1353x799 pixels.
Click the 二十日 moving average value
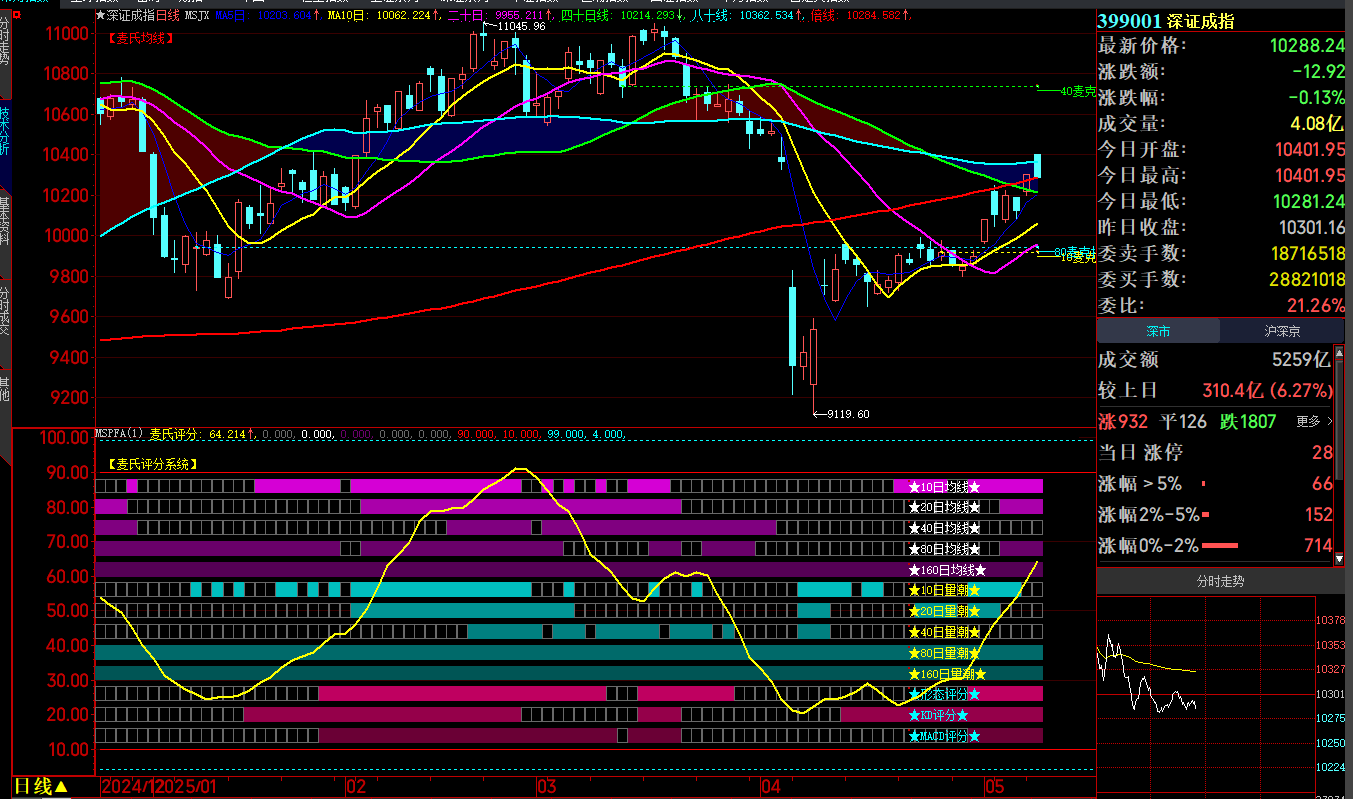tap(500, 15)
